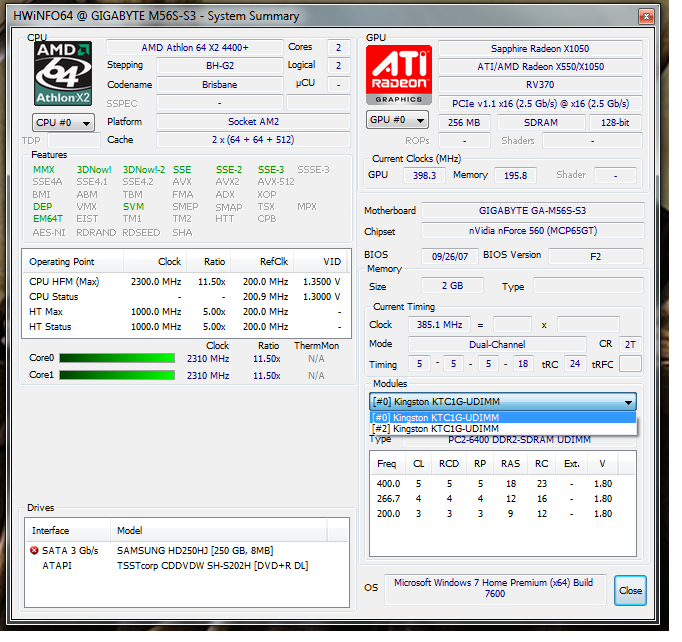Click the Operating Point column header
Viewport: 682px width, 642px height.
[73, 261]
